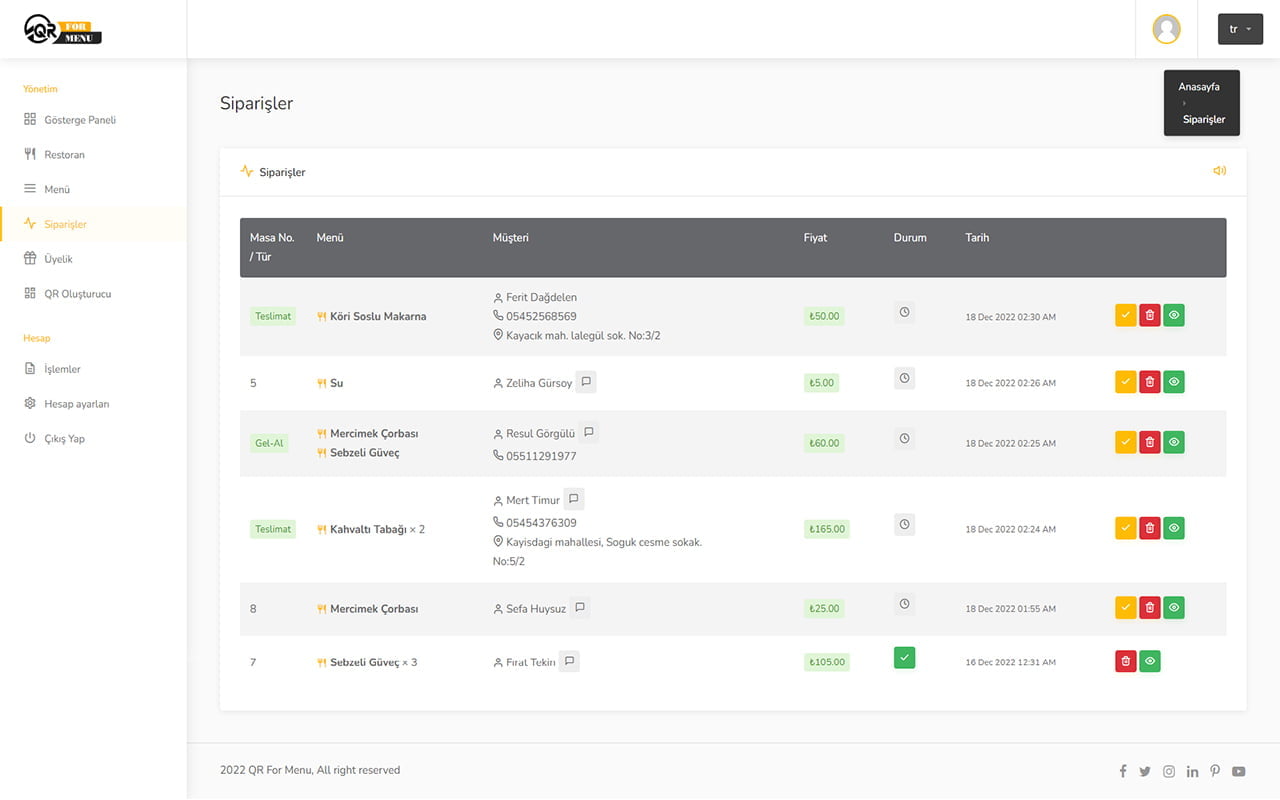View the Kahvaltı Tabağı order
This screenshot has height=800, width=1280.
pyautogui.click(x=1174, y=528)
